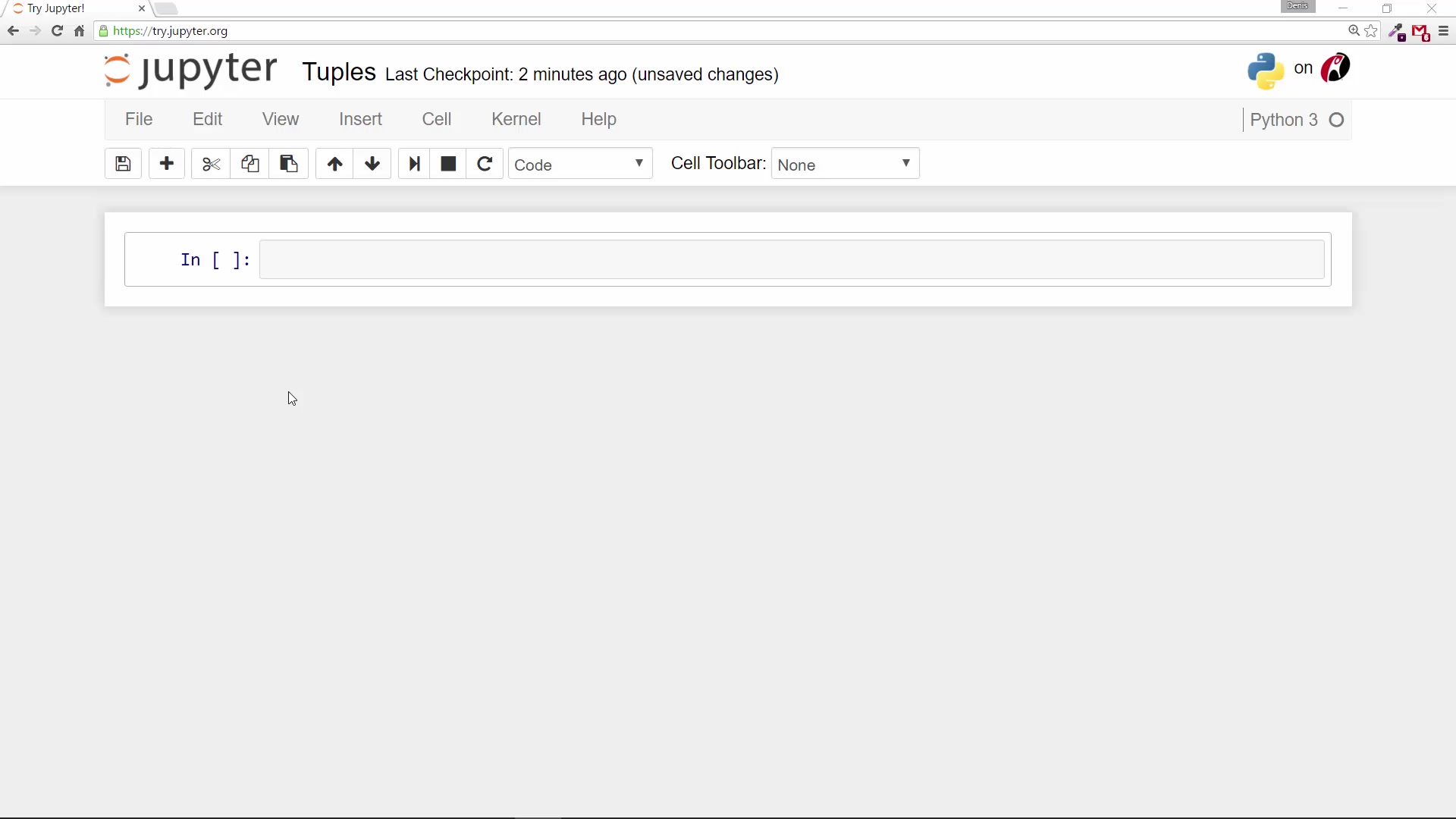The height and width of the screenshot is (819, 1456).
Task: Insert cell below with plus icon
Action: coord(167,164)
